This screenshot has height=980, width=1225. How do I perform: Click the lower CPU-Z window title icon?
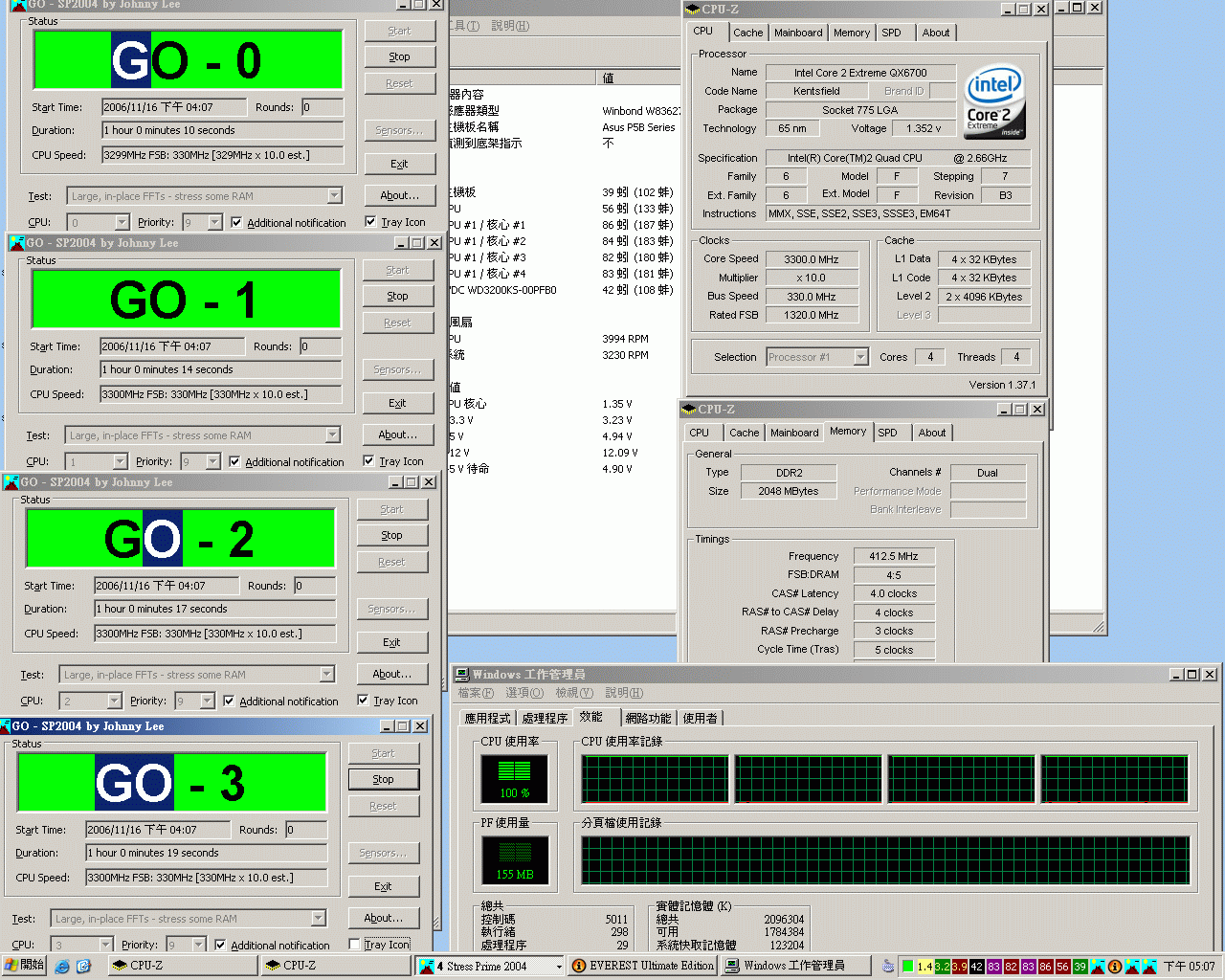pyautogui.click(x=689, y=410)
